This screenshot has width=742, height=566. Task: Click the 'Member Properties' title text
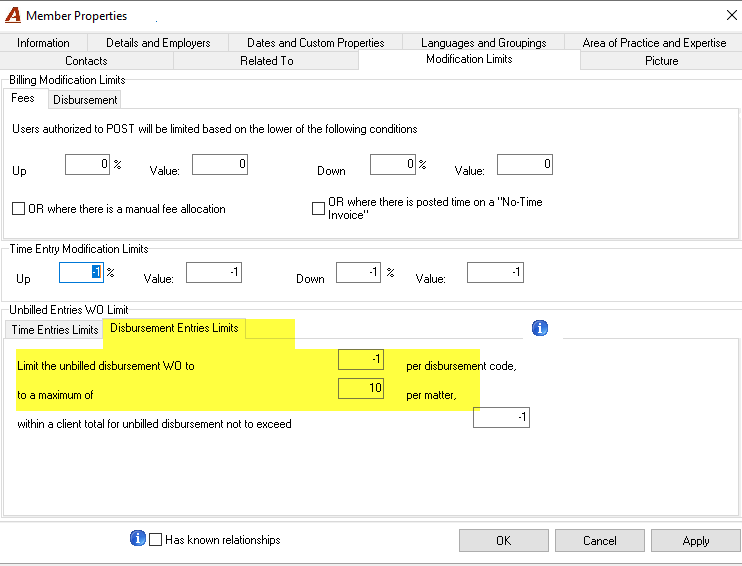coord(77,16)
